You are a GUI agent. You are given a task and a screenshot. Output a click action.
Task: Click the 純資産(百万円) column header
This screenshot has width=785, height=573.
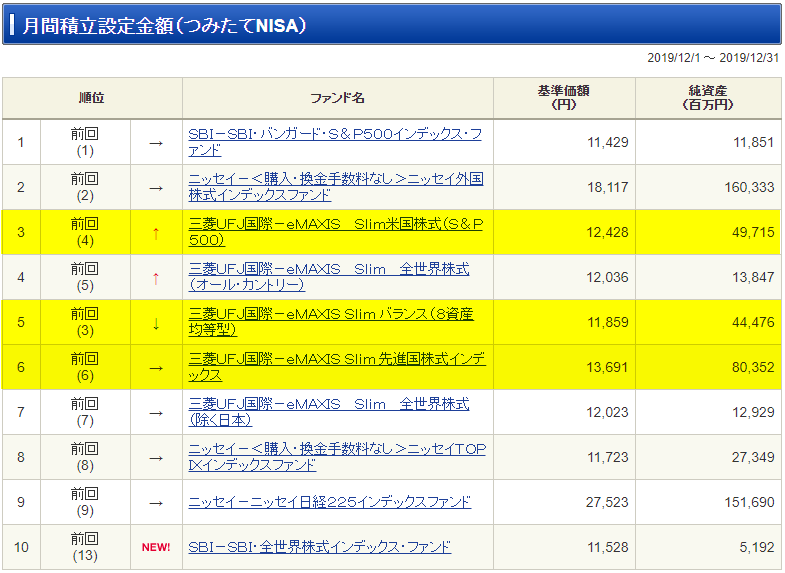708,98
